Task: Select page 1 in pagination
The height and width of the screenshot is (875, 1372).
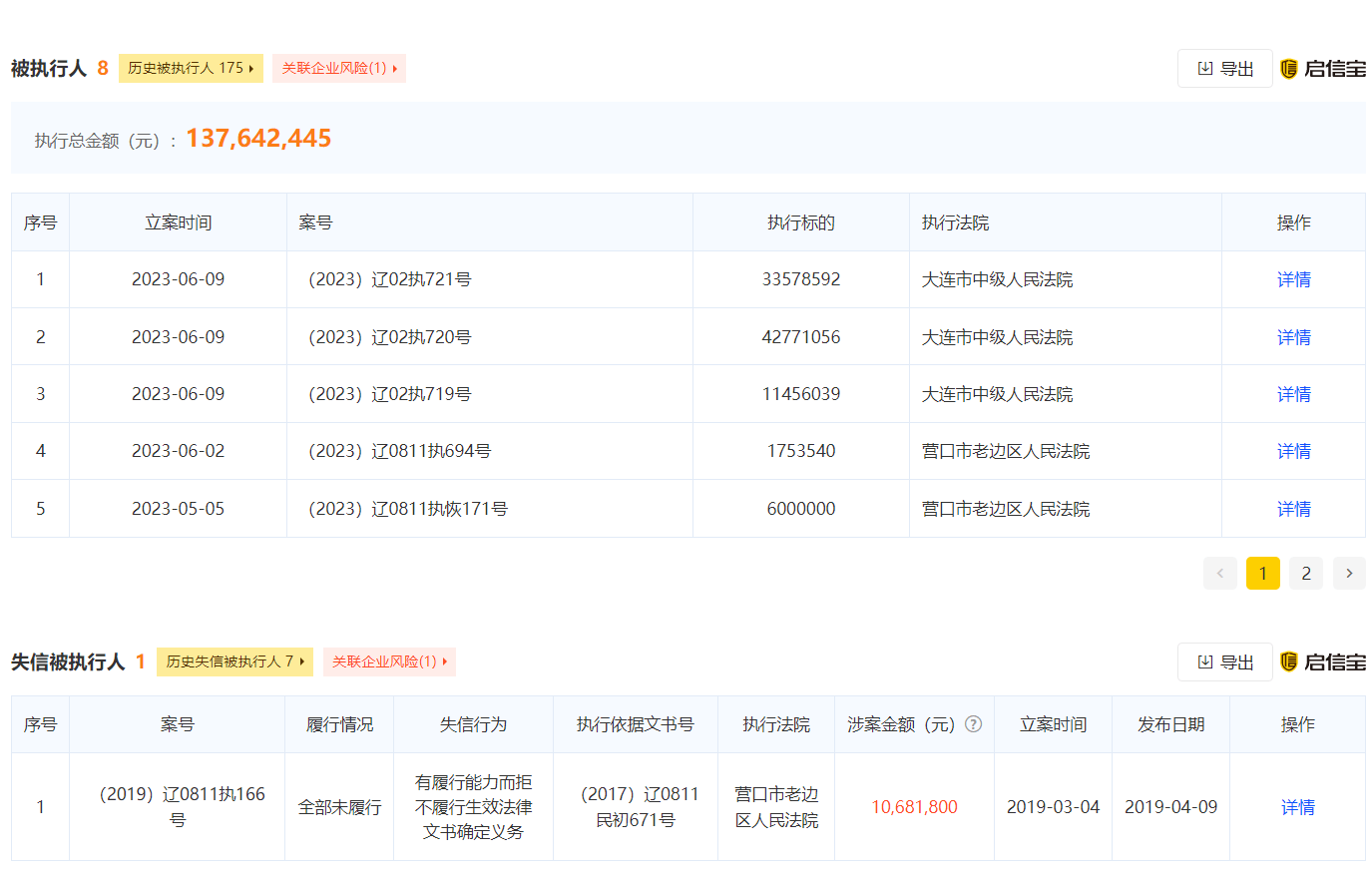Action: [1262, 573]
